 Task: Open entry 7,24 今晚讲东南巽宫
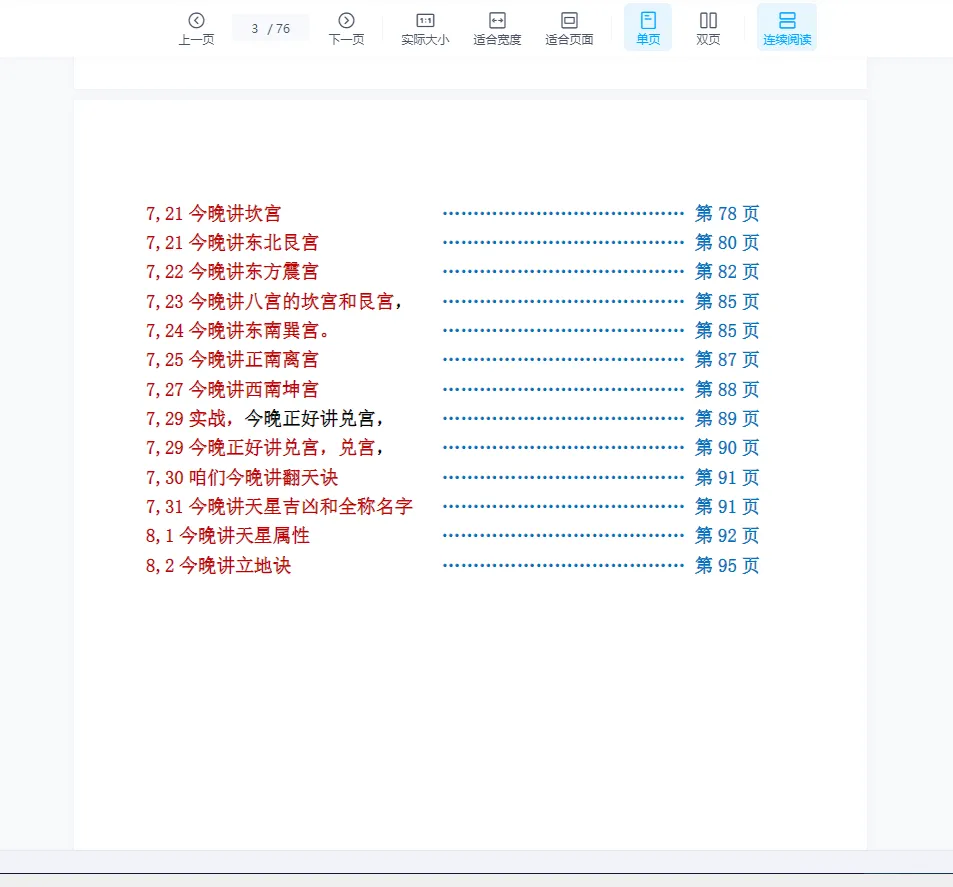pyautogui.click(x=238, y=330)
